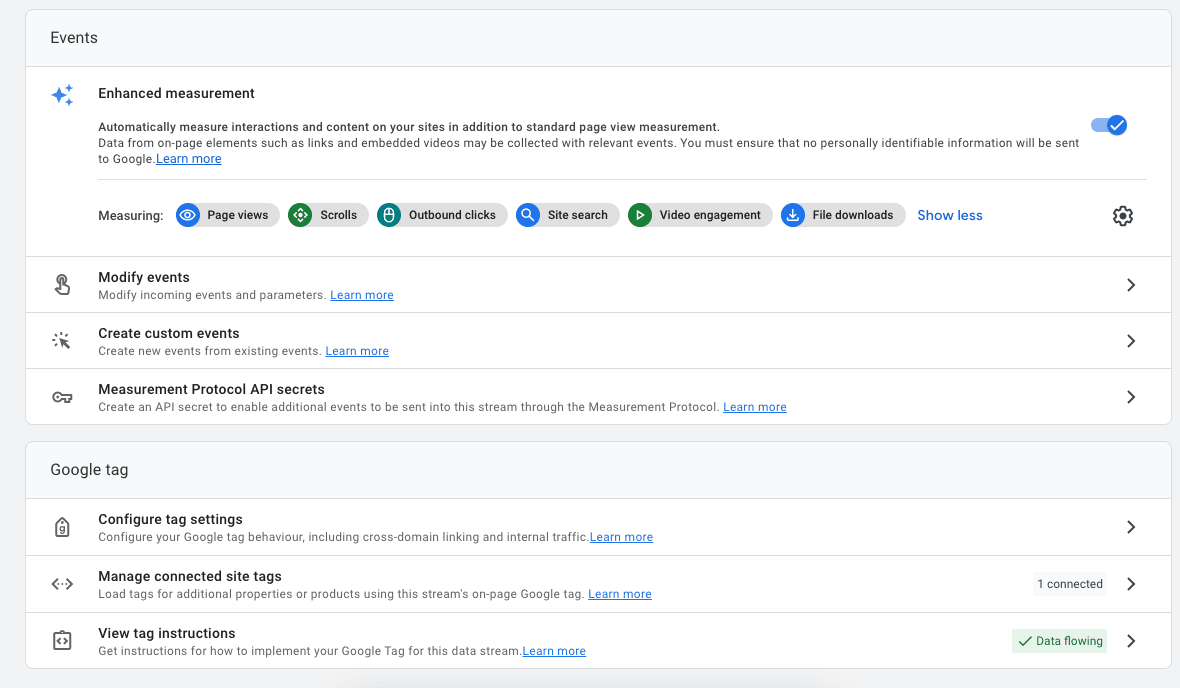Select the Site search chip label
Viewport: 1180px width, 688px height.
(x=578, y=215)
